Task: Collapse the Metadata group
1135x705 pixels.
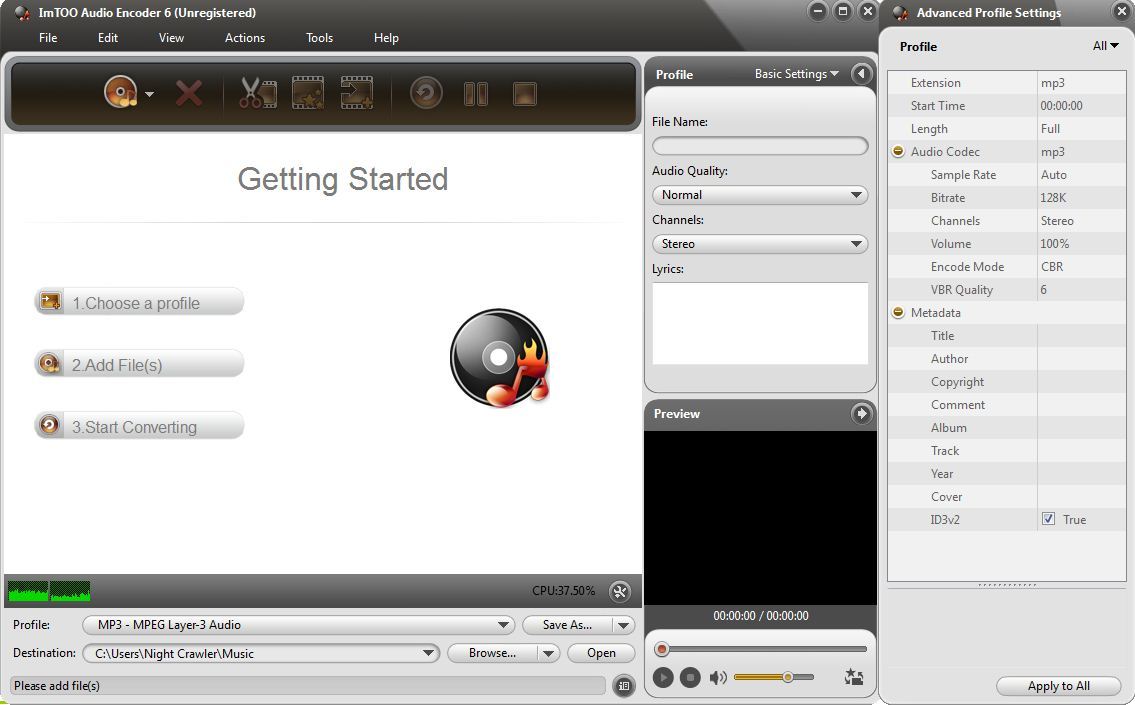Action: (898, 313)
